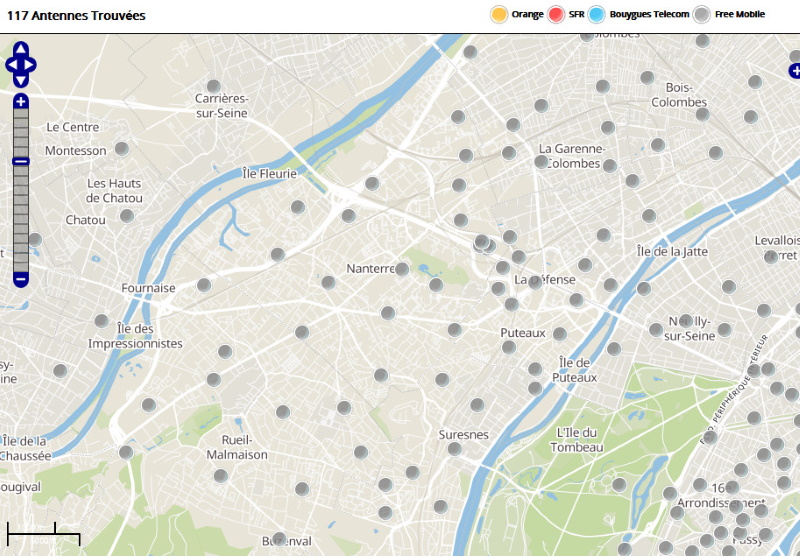This screenshot has width=800, height=556.
Task: Pan the map up with the north arrow
Action: [x=21, y=48]
